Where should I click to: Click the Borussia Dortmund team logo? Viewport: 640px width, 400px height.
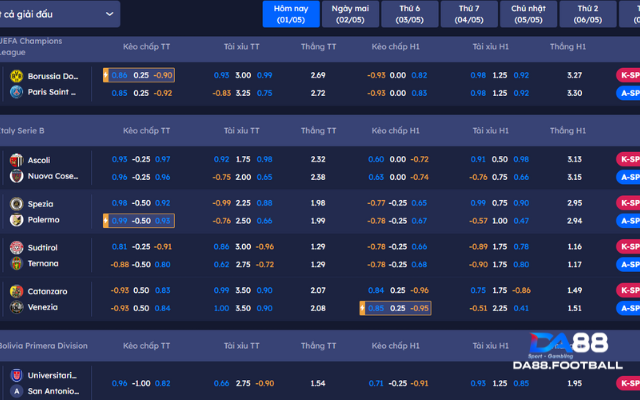[x=16, y=76]
